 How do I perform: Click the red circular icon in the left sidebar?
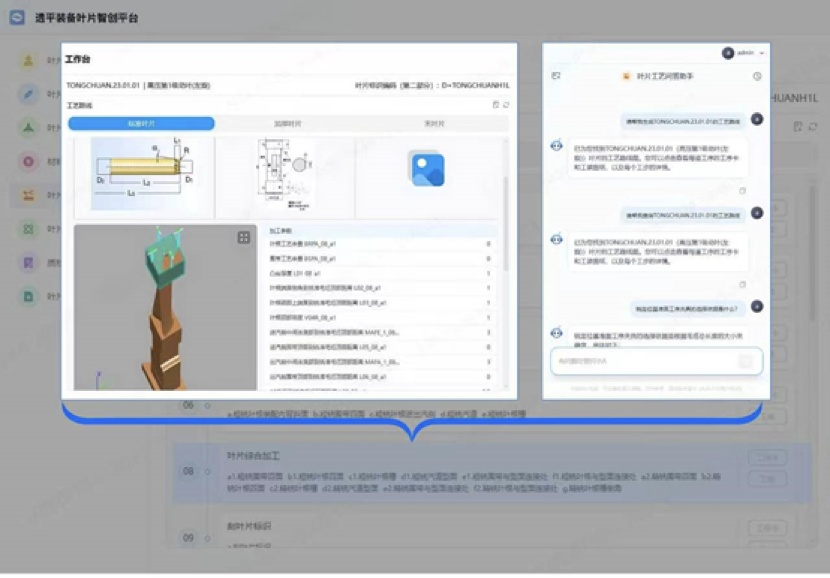coord(29,161)
